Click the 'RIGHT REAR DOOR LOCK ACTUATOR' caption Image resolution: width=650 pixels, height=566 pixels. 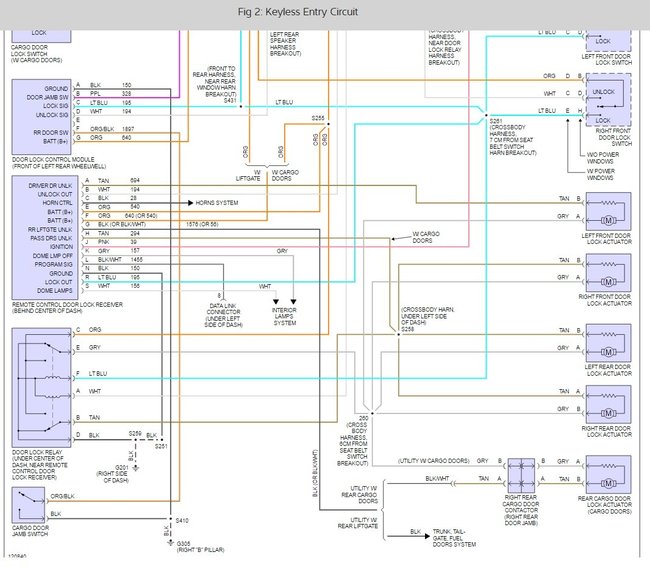pos(606,432)
